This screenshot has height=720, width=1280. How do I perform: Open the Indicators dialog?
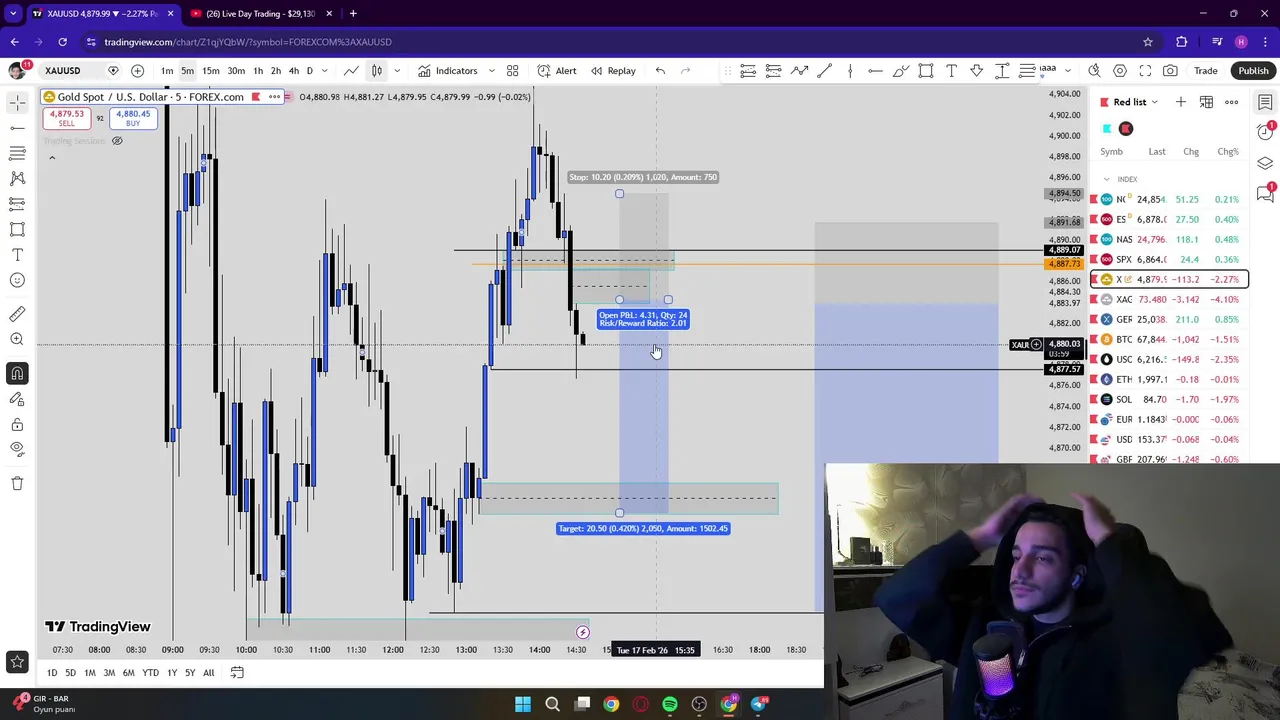[447, 71]
